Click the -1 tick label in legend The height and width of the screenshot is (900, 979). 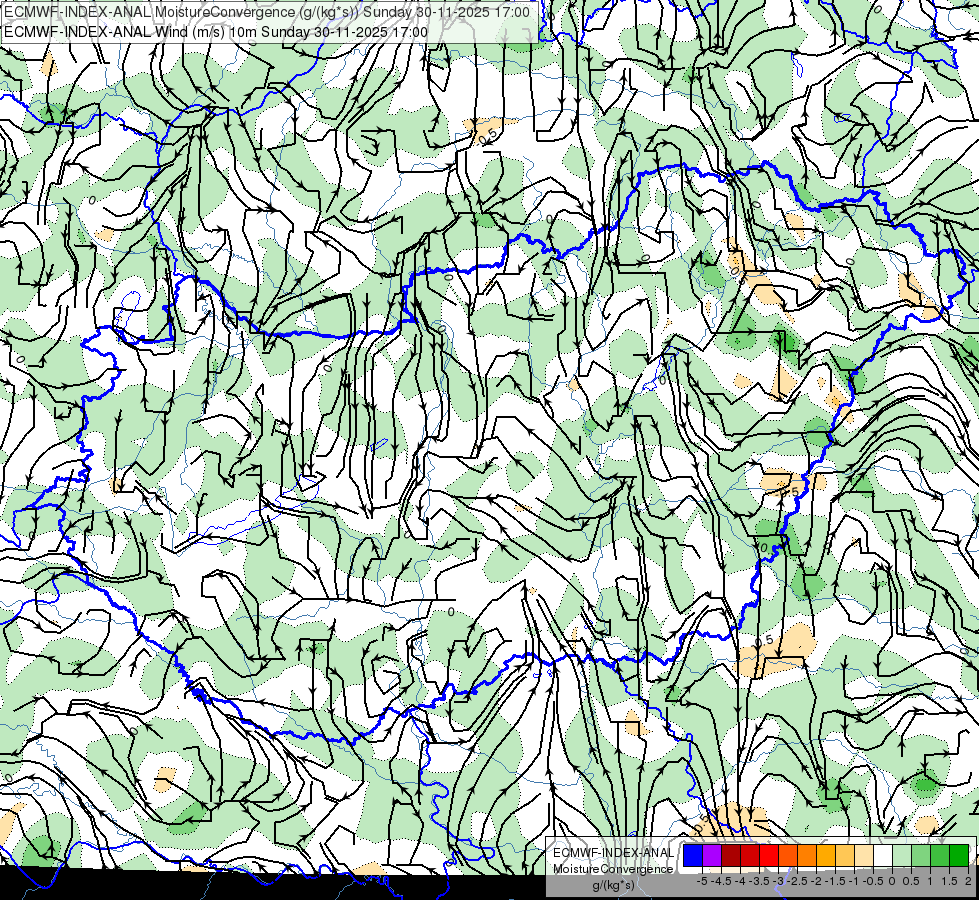point(854,881)
